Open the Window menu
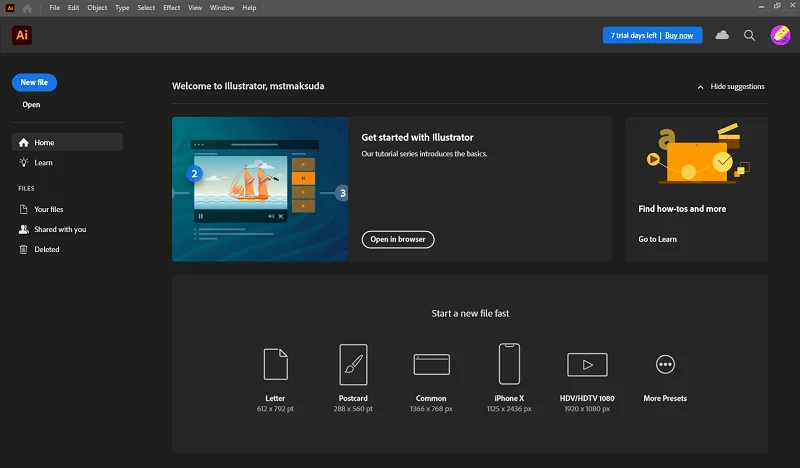This screenshot has height=468, width=800. [x=222, y=8]
